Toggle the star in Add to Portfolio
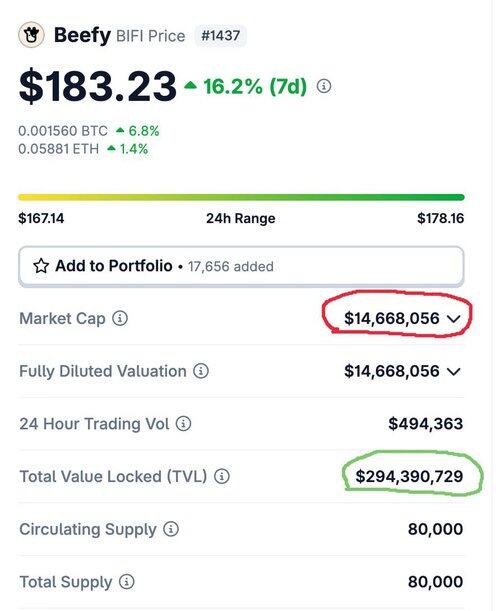500x611 pixels. tap(41, 266)
